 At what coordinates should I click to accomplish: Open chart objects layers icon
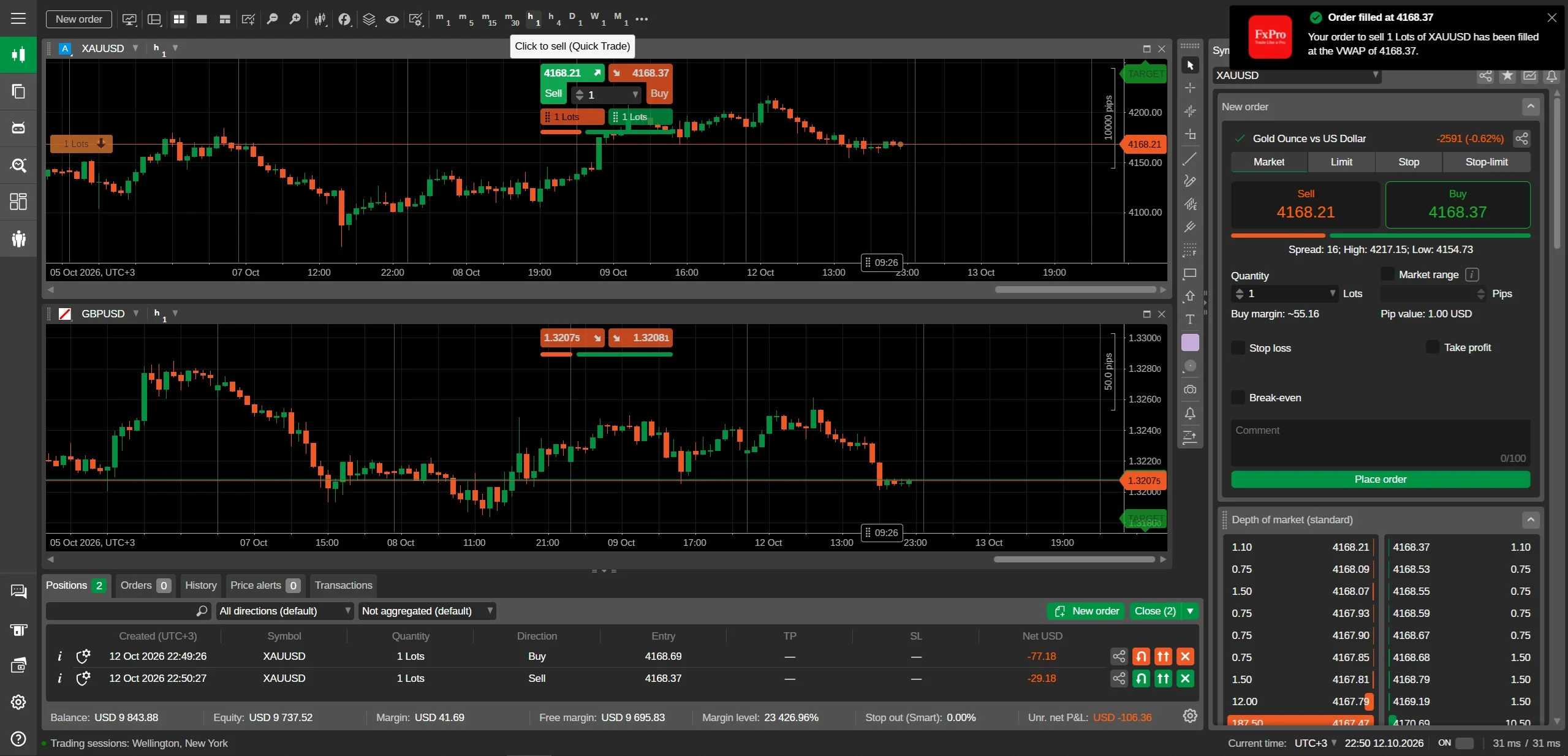[368, 19]
